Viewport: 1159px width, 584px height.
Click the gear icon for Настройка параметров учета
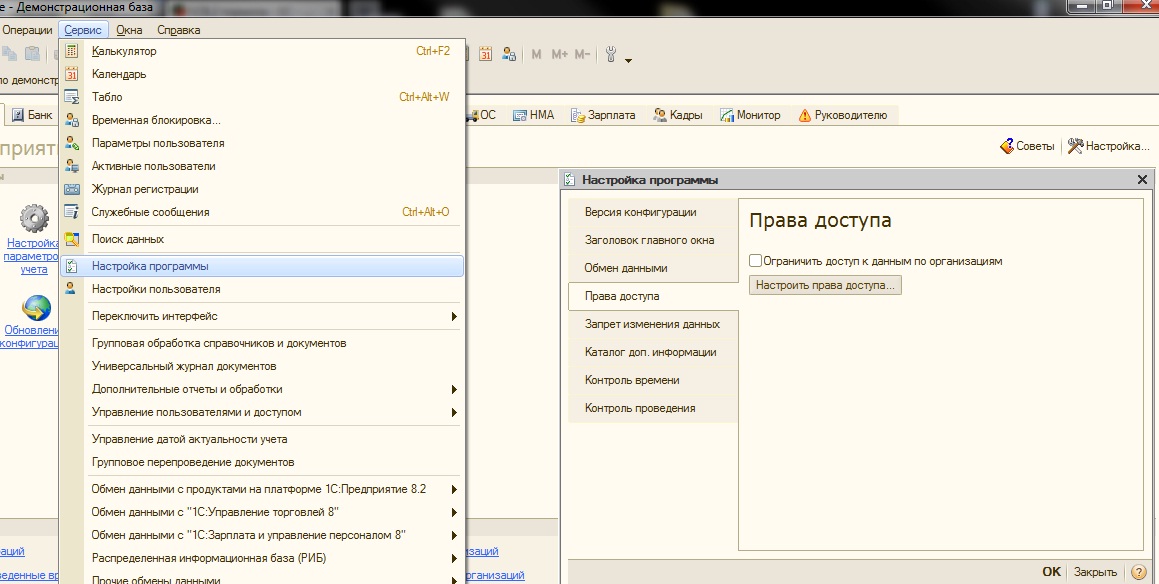point(34,218)
